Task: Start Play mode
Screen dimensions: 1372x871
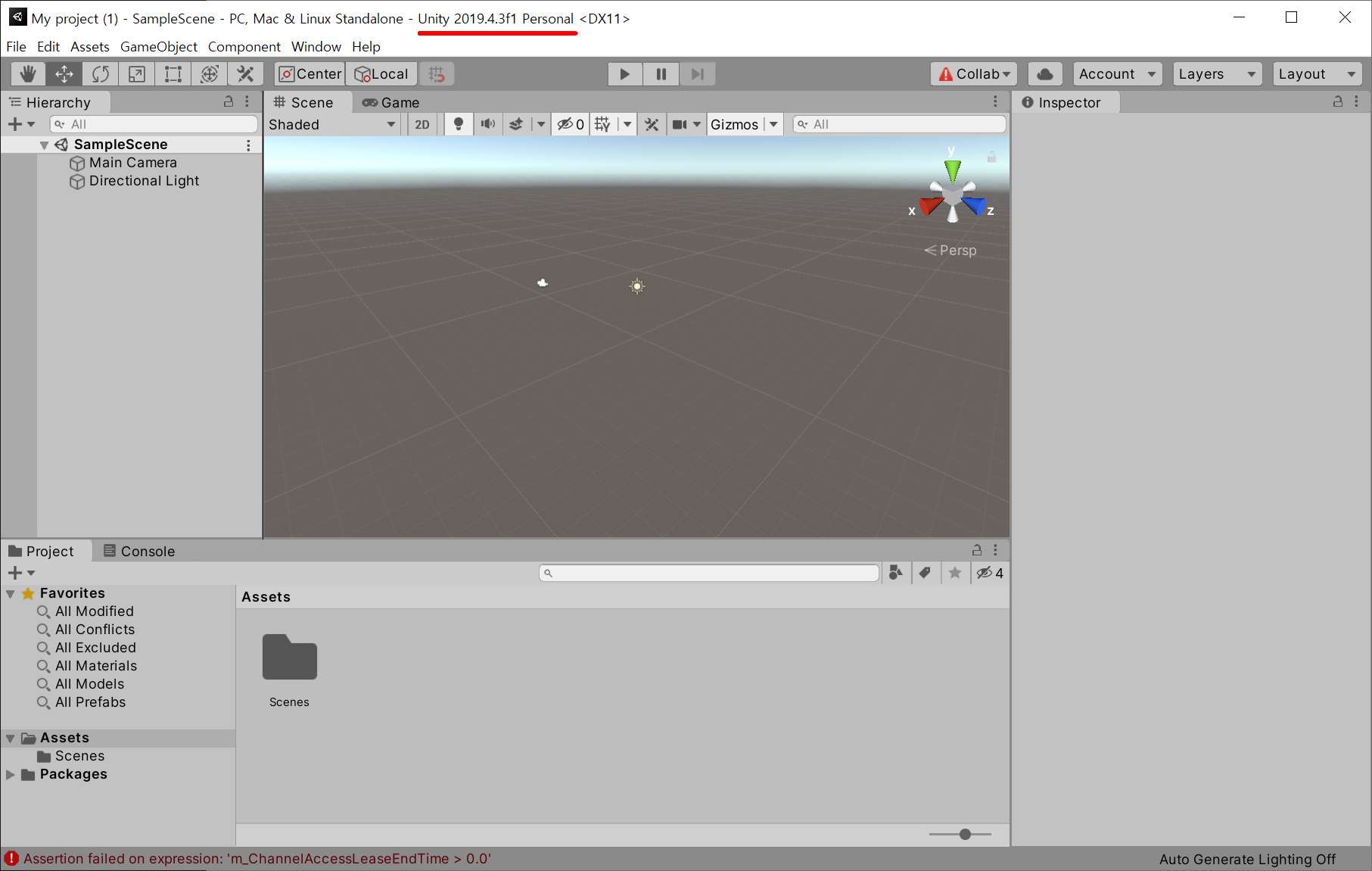Action: coord(625,74)
